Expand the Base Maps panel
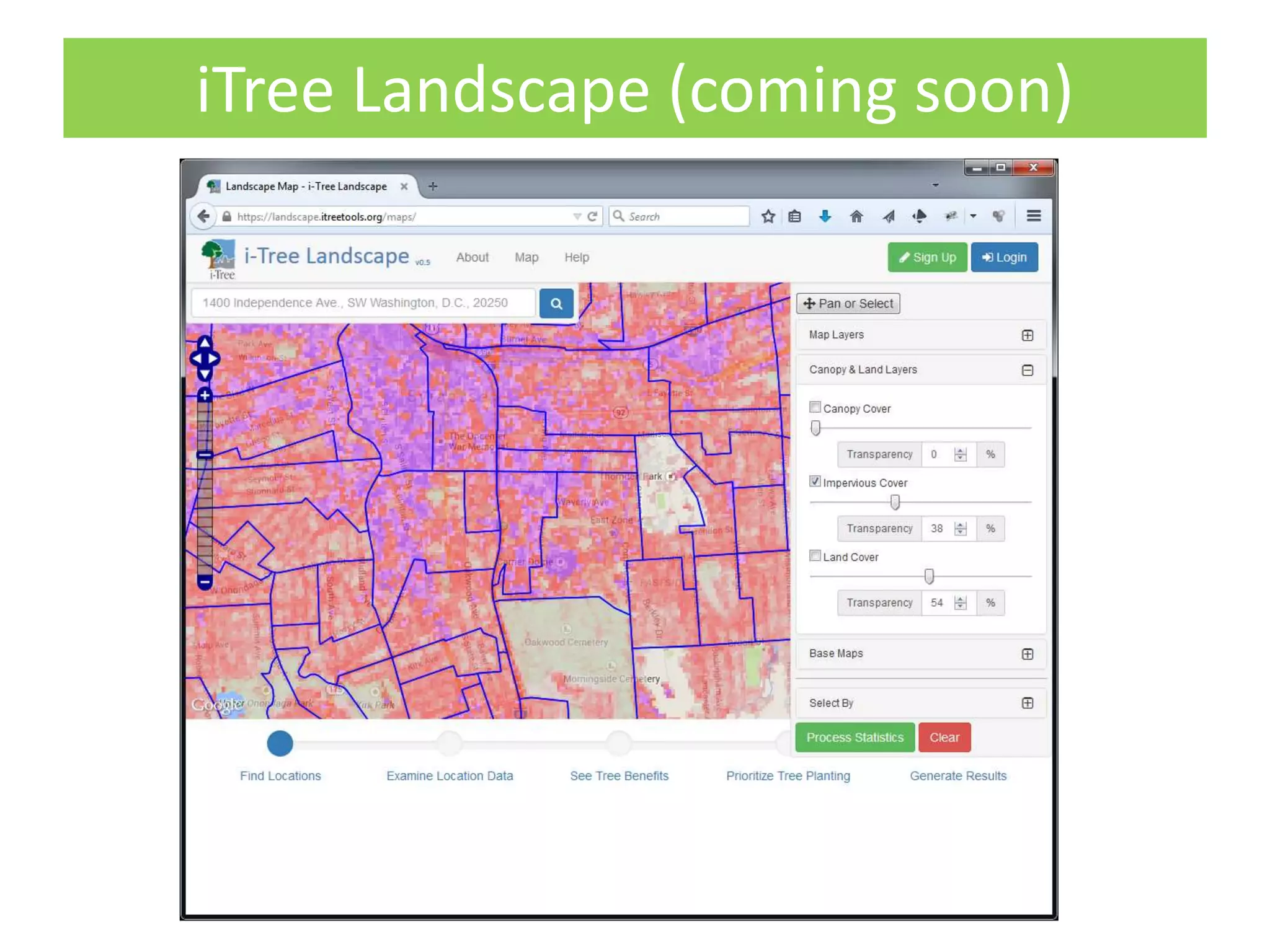The height and width of the screenshot is (952, 1270). pyautogui.click(x=1027, y=654)
